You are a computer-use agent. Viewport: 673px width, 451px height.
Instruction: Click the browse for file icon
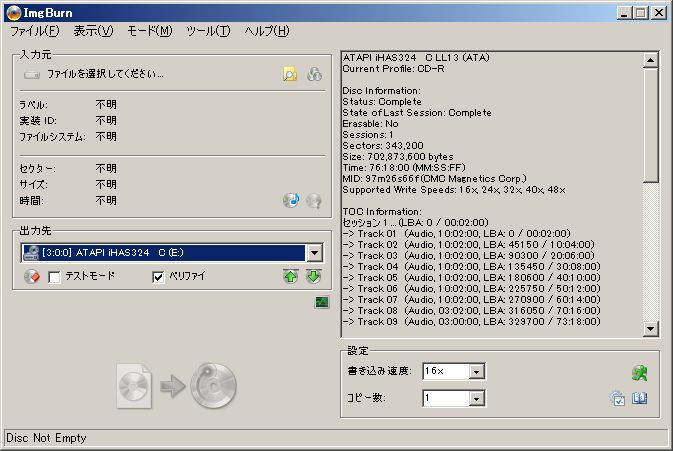click(290, 73)
